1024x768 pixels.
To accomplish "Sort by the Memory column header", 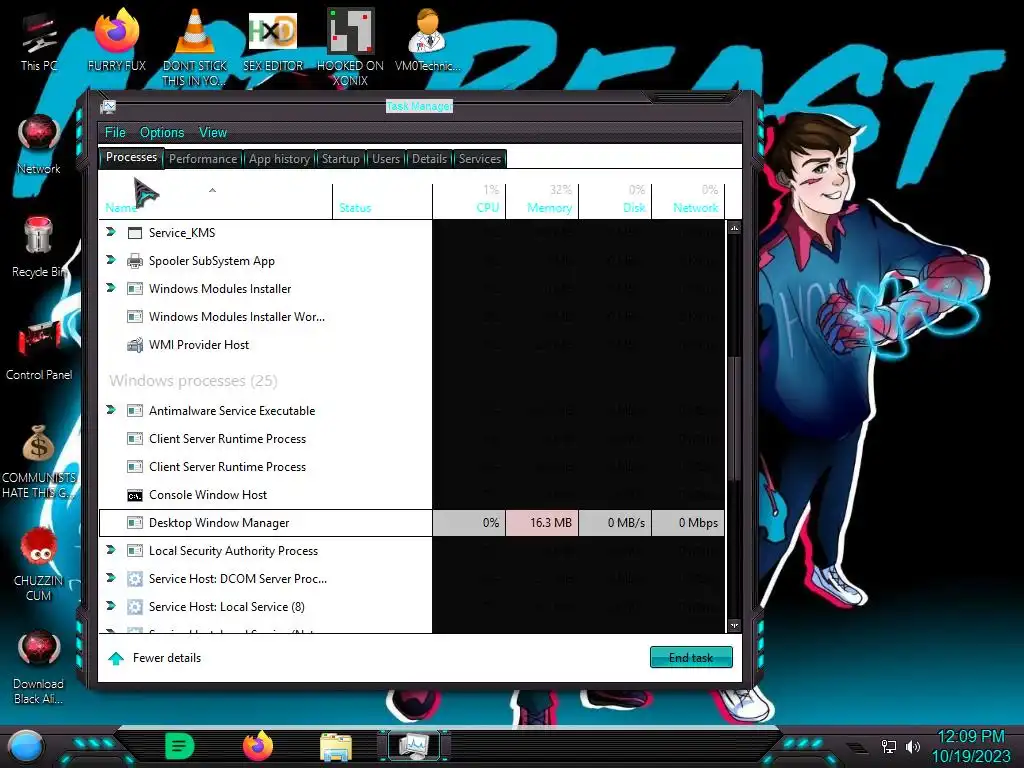I will [x=542, y=200].
